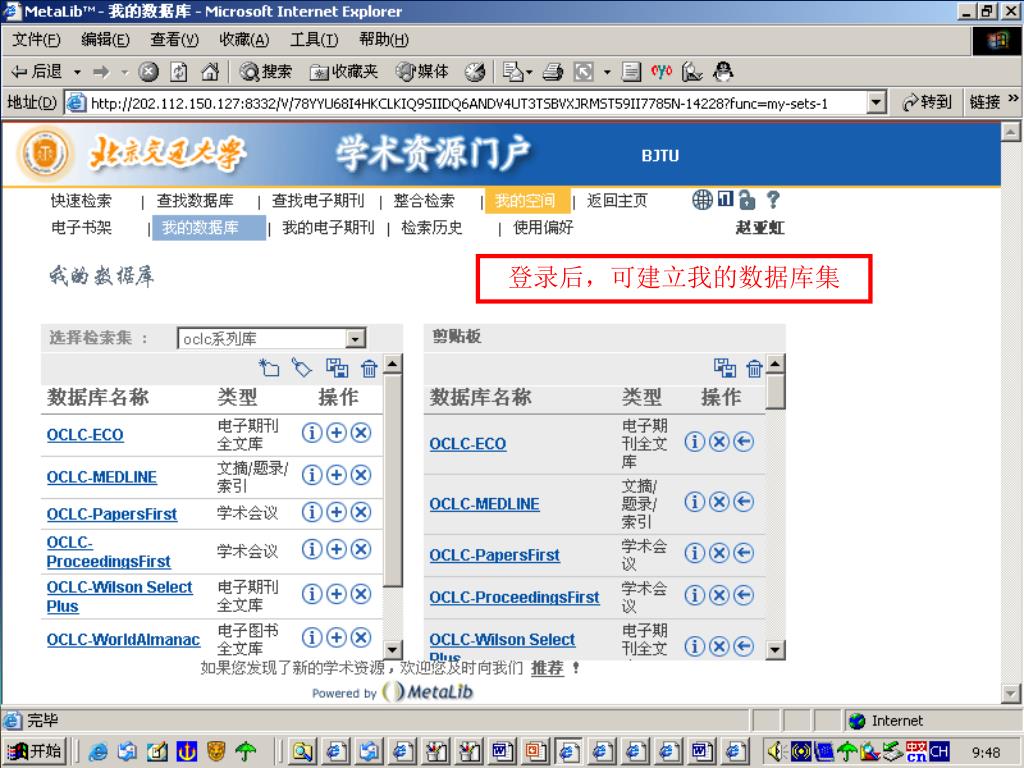The width and height of the screenshot is (1024, 768).
Task: Remove OCLC-ECO from set using X icon in left list
Action: pyautogui.click(x=360, y=433)
